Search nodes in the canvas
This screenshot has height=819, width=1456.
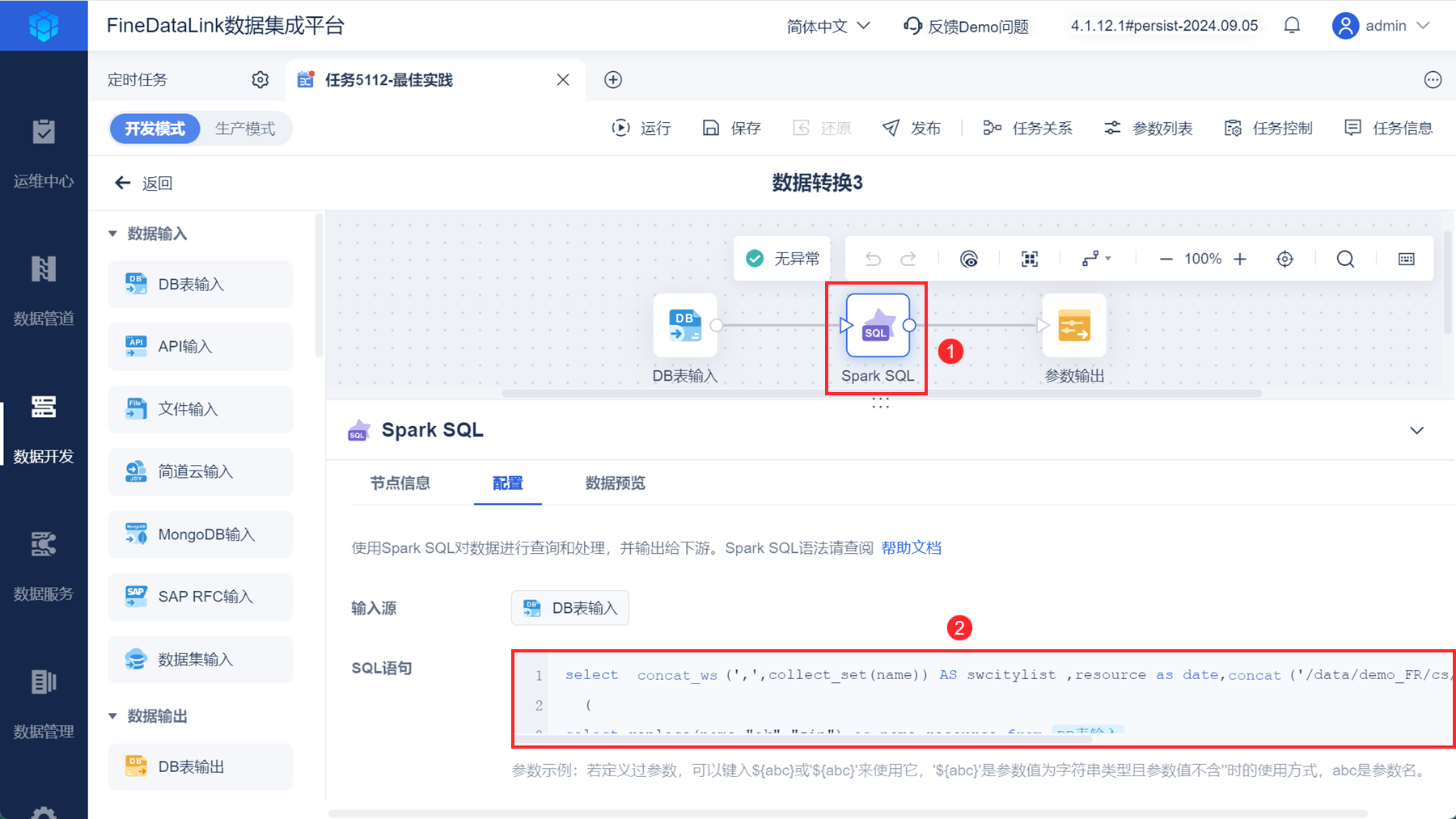point(1345,259)
